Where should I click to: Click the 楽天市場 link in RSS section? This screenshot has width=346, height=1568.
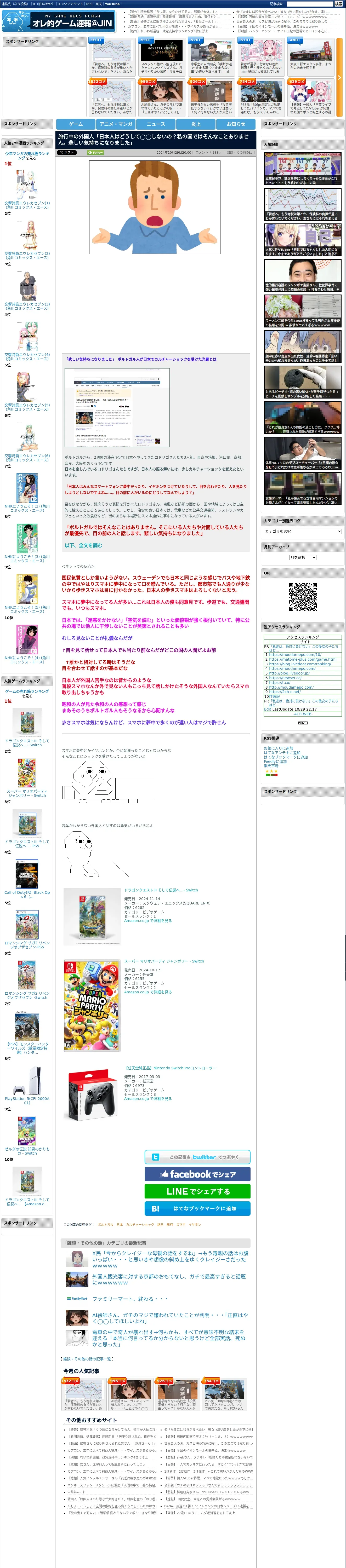[271, 766]
